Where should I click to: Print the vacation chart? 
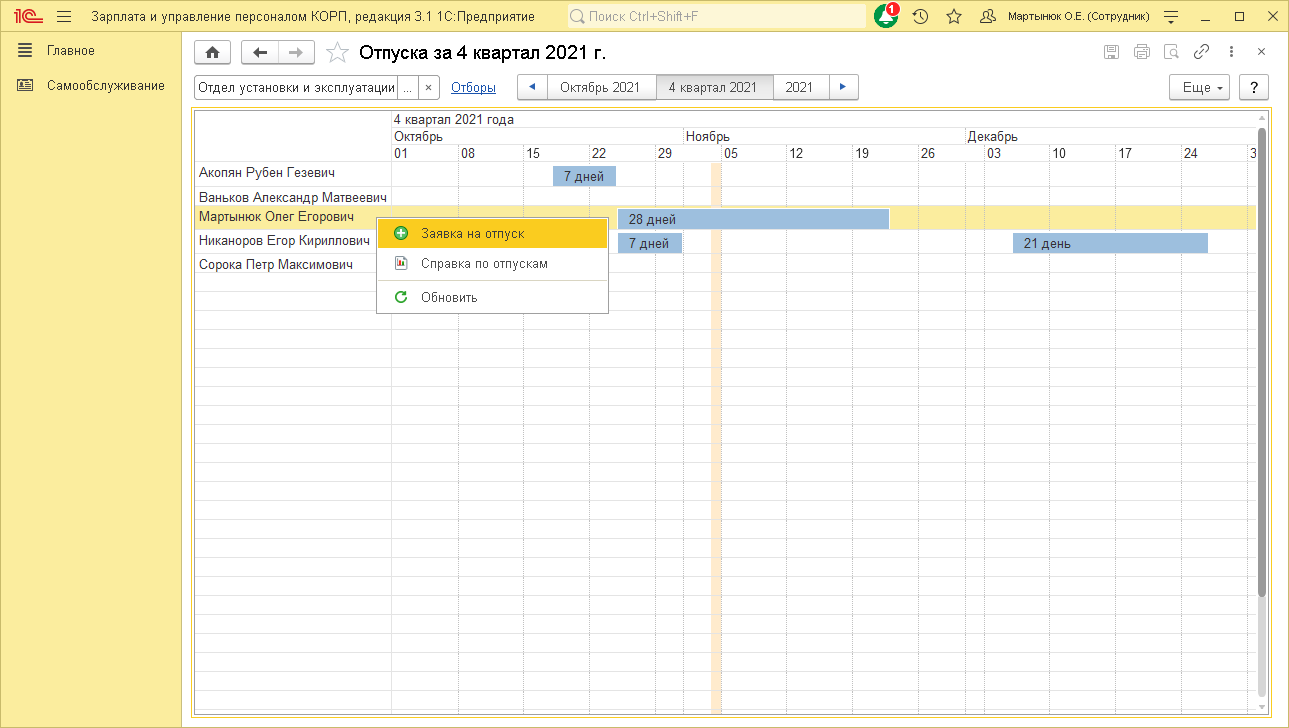[x=1142, y=52]
